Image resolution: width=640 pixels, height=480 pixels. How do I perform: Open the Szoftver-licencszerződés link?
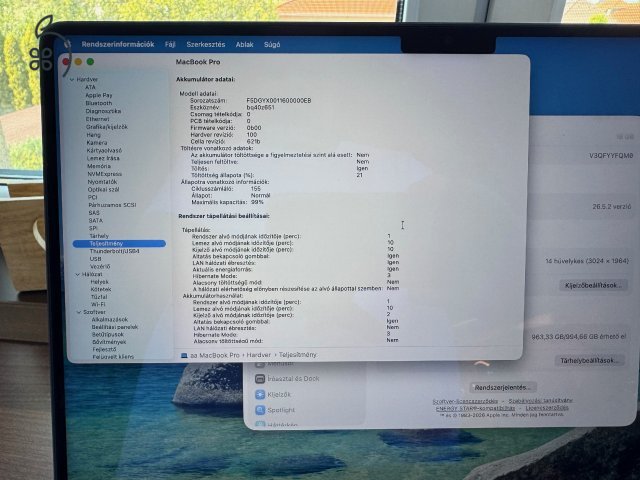pyautogui.click(x=465, y=402)
